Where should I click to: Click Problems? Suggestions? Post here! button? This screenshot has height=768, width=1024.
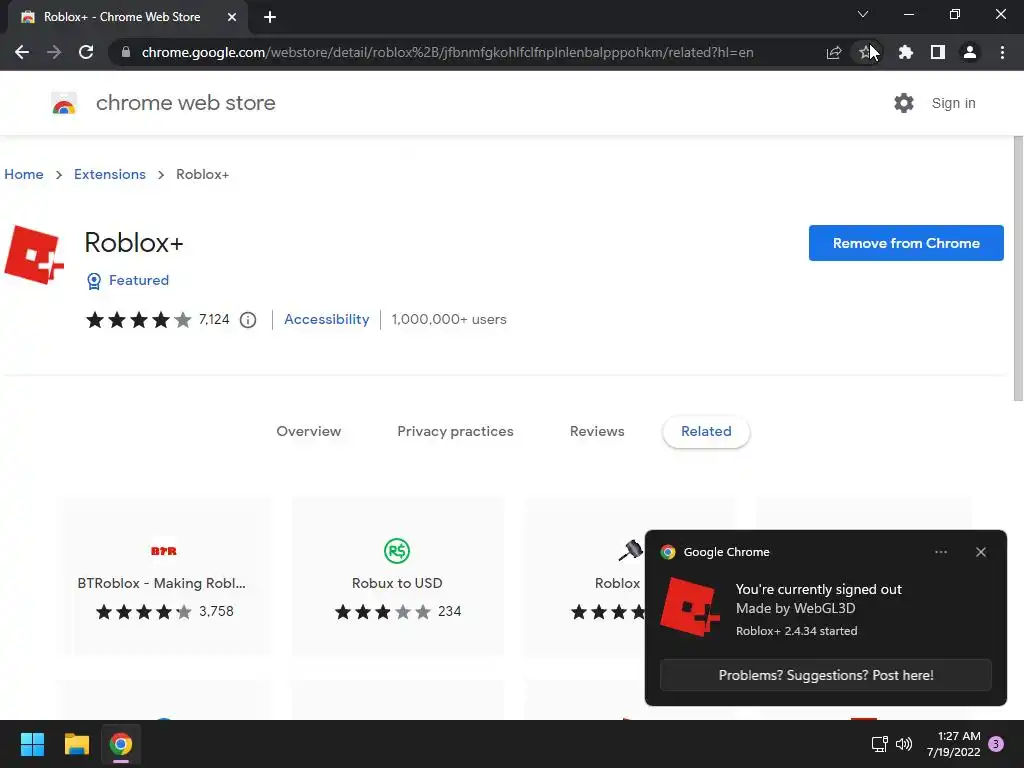[x=825, y=675]
